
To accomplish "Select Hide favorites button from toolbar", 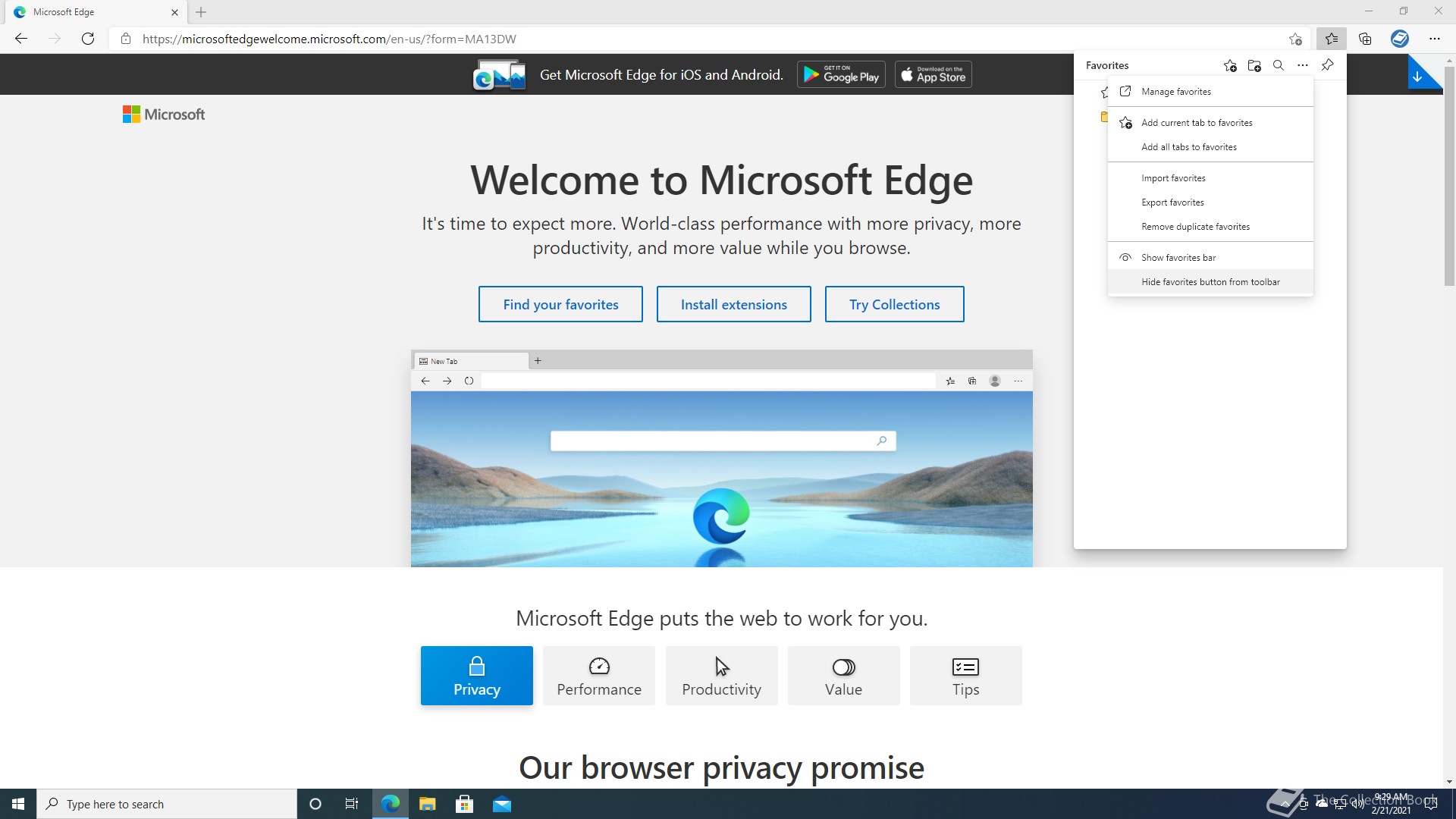I will coord(1210,282).
